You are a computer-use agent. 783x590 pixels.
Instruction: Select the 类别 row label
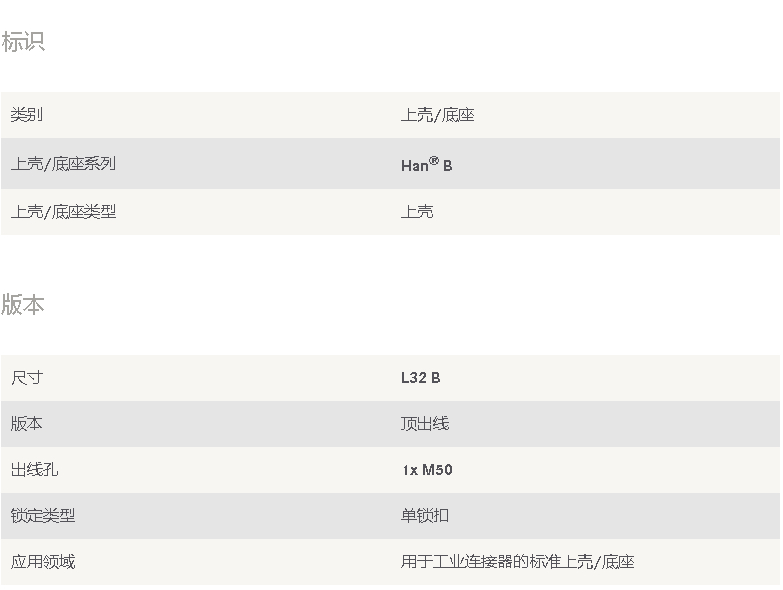click(x=27, y=115)
